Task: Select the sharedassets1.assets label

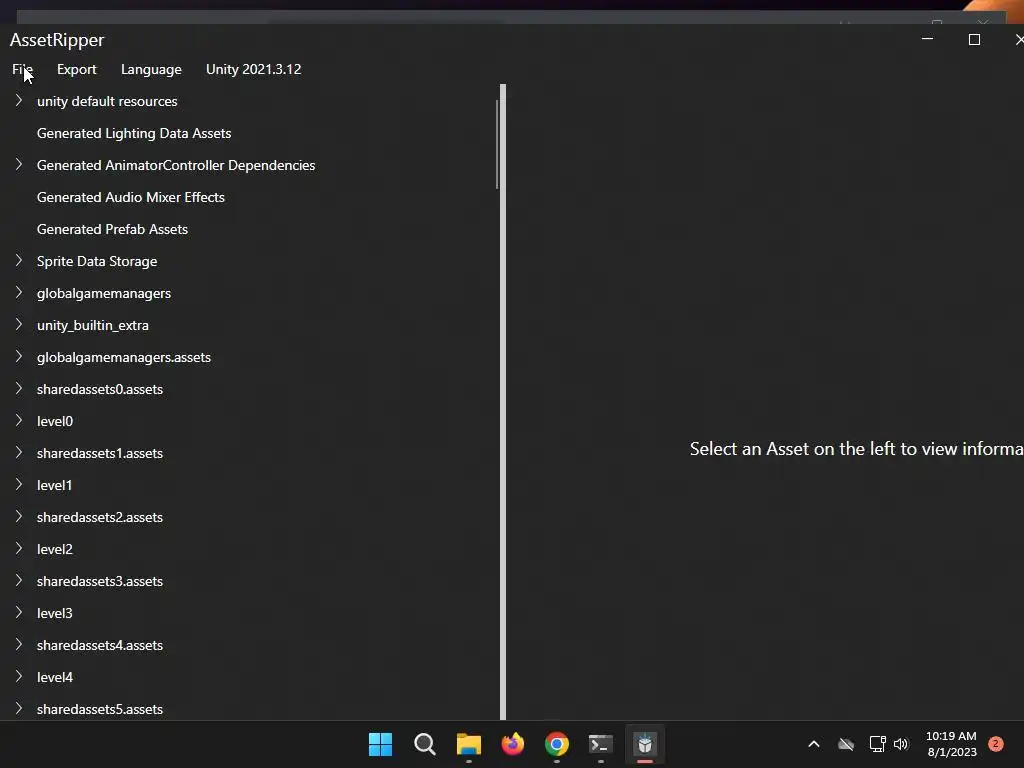Action: click(x=100, y=453)
